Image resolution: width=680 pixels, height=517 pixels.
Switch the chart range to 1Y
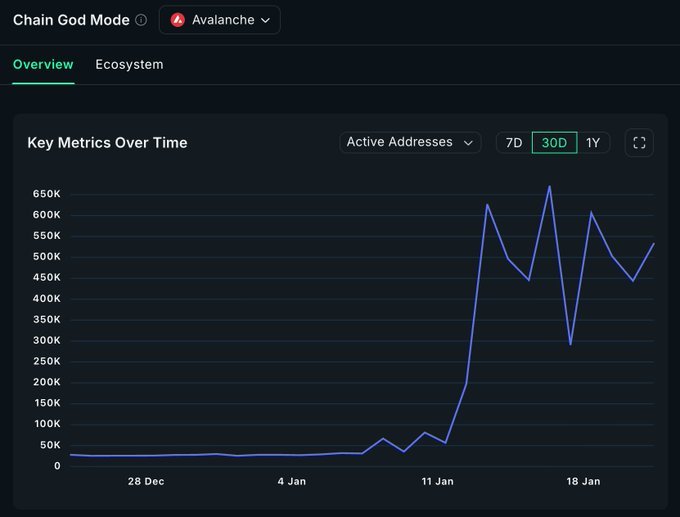tap(593, 143)
